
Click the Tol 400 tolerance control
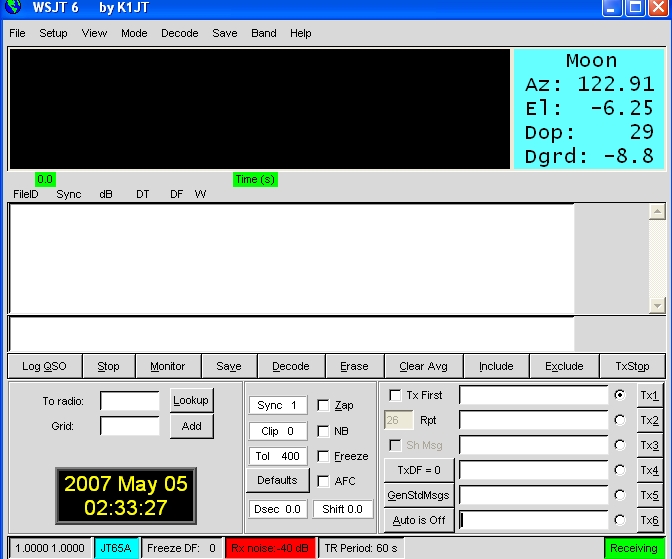point(277,457)
